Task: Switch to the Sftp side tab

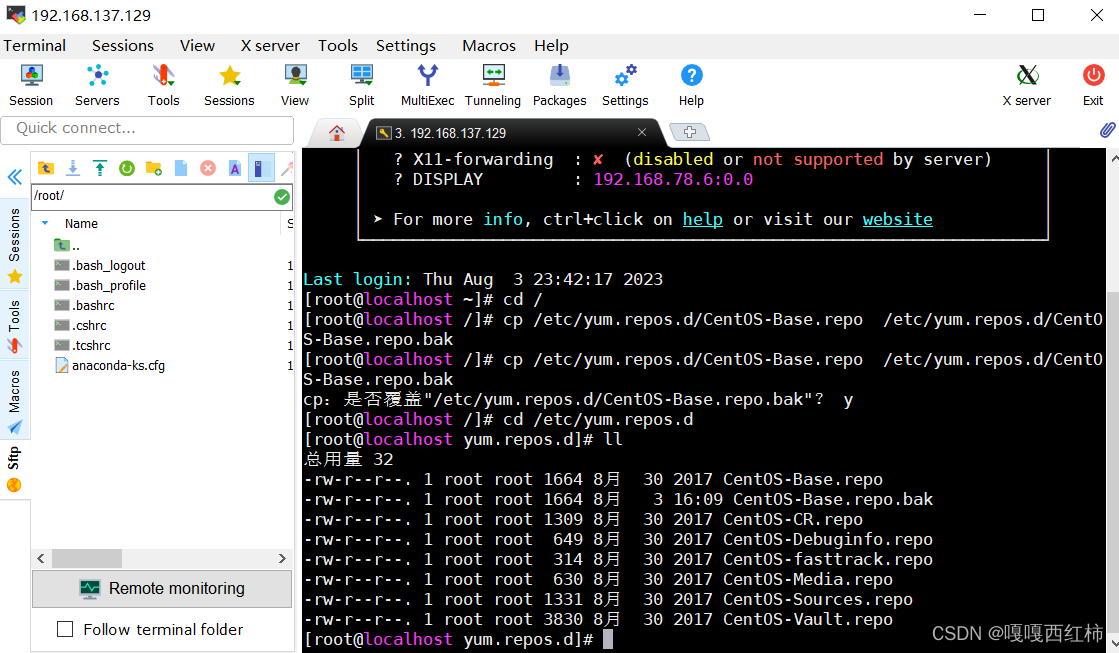Action: [x=14, y=469]
